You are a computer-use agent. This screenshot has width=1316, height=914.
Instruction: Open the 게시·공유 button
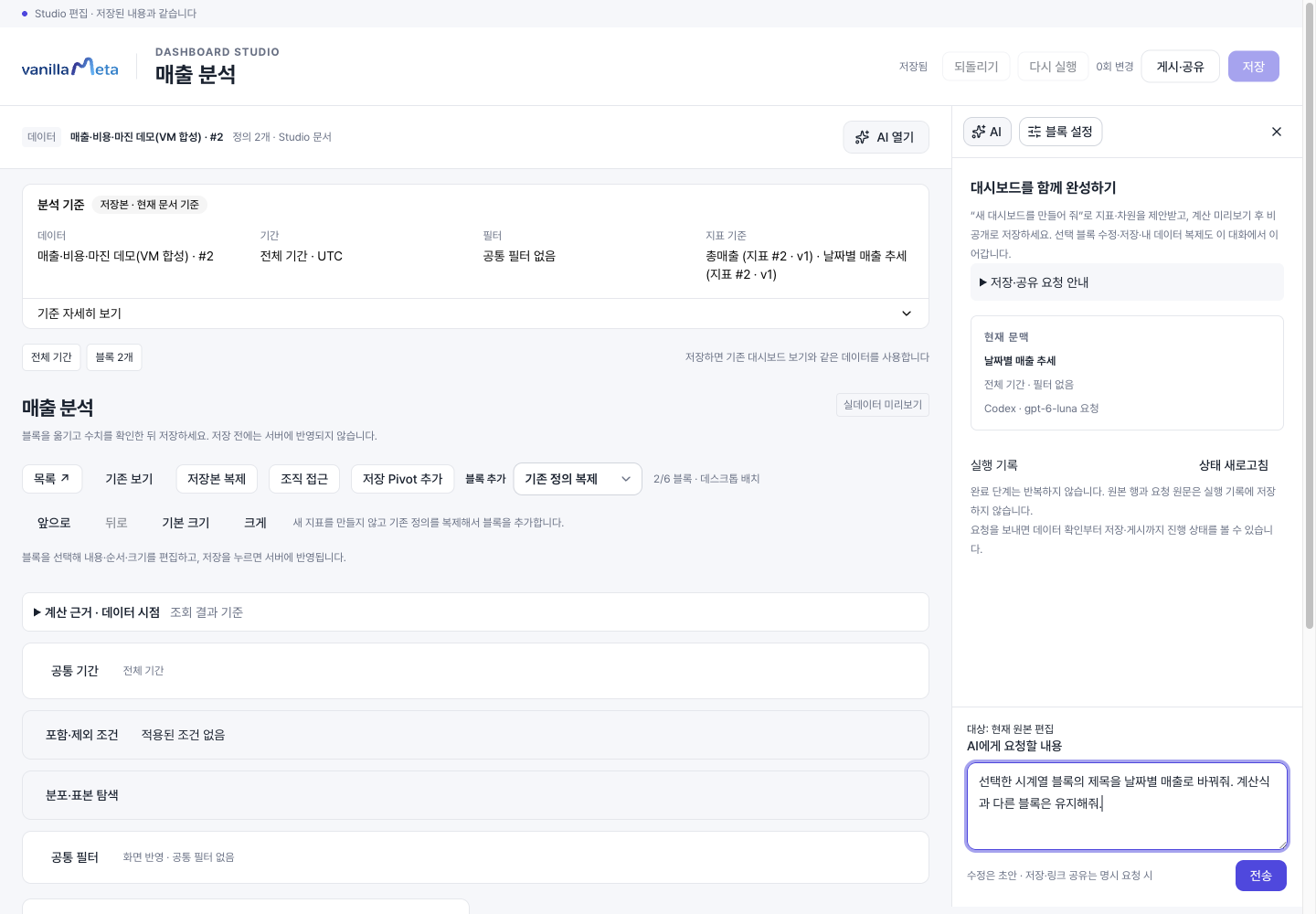1181,67
